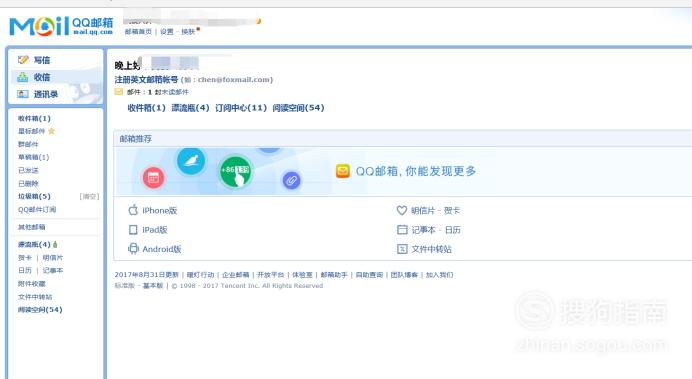This screenshot has height=379, width=692.
Task: Click the yellow envelope icon beside unread mail count
Action: coord(119,92)
